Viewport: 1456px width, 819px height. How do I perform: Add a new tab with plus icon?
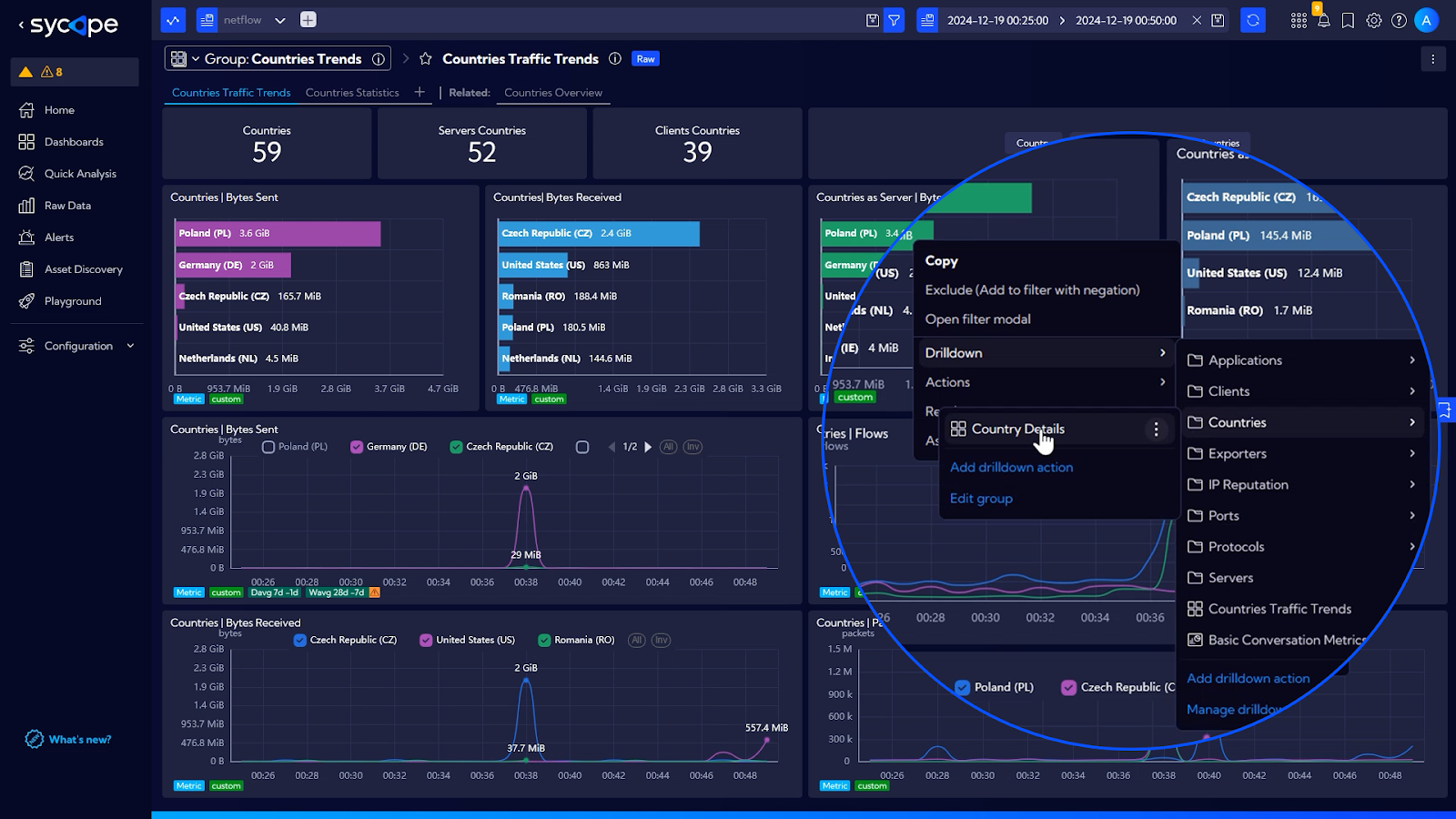420,92
